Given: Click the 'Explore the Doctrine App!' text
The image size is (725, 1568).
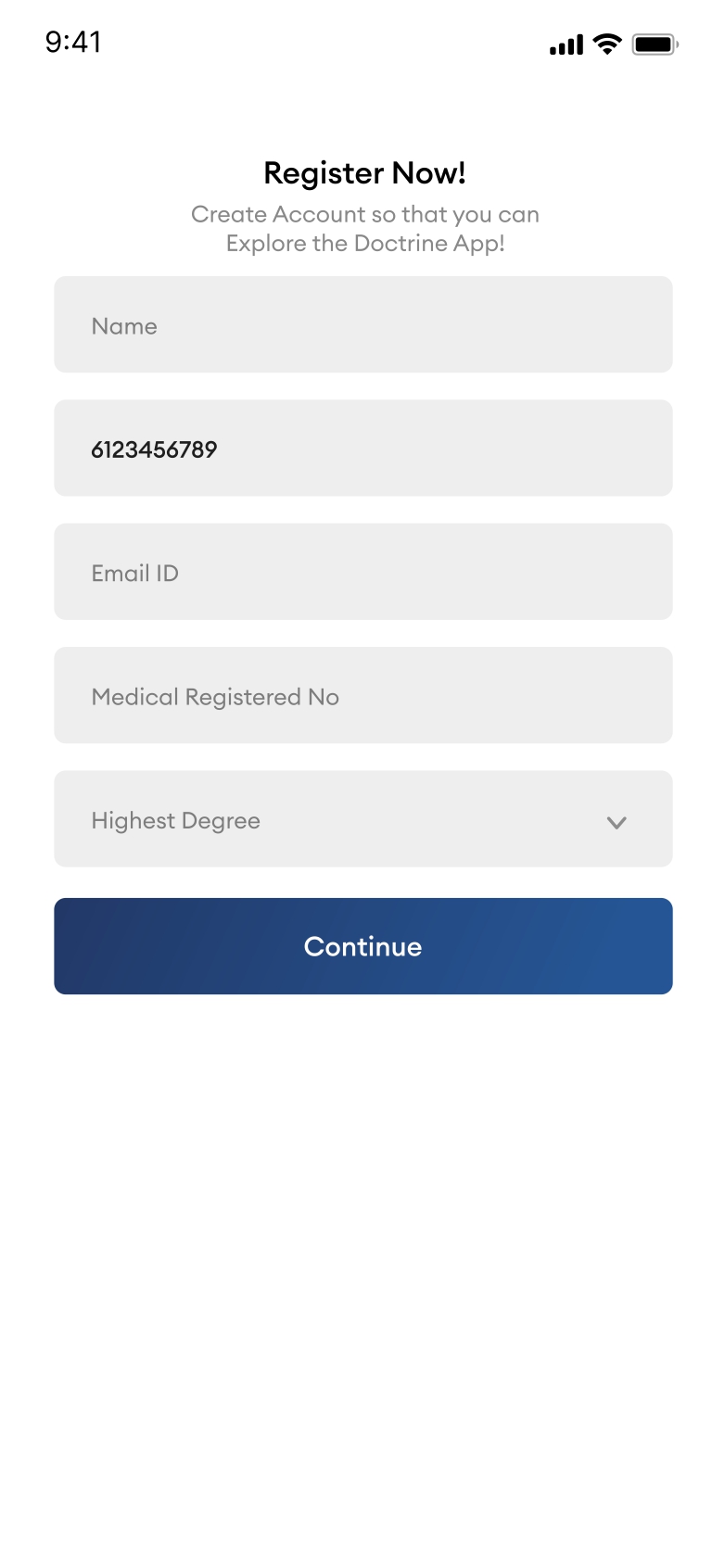Looking at the screenshot, I should coord(364,243).
